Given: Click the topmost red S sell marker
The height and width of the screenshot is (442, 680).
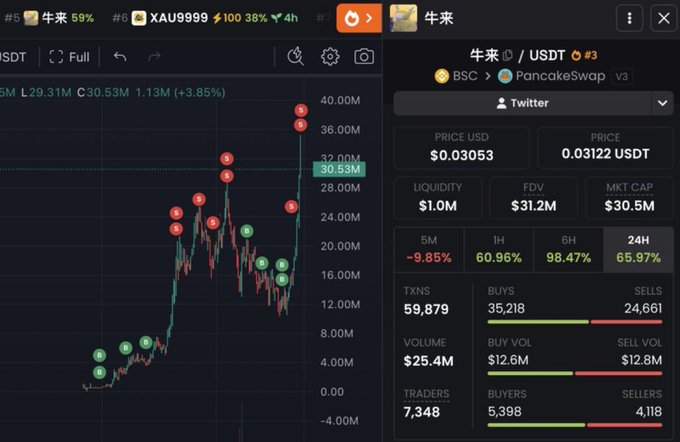Looking at the screenshot, I should [301, 110].
